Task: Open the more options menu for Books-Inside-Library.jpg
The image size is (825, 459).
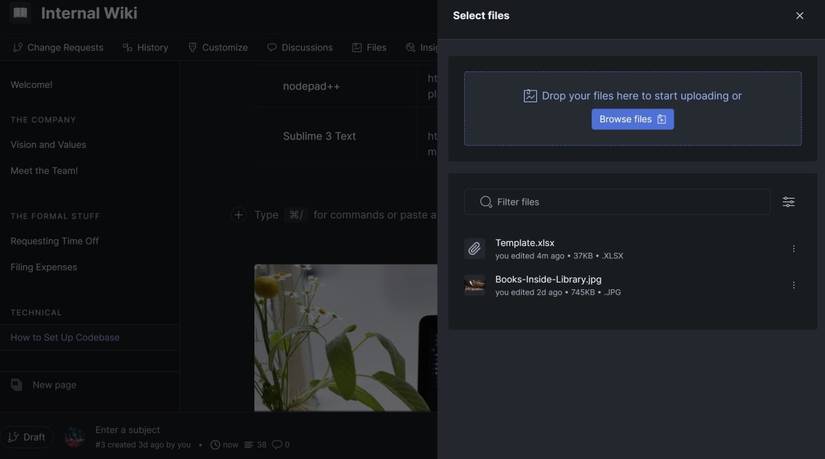Action: pos(793,285)
